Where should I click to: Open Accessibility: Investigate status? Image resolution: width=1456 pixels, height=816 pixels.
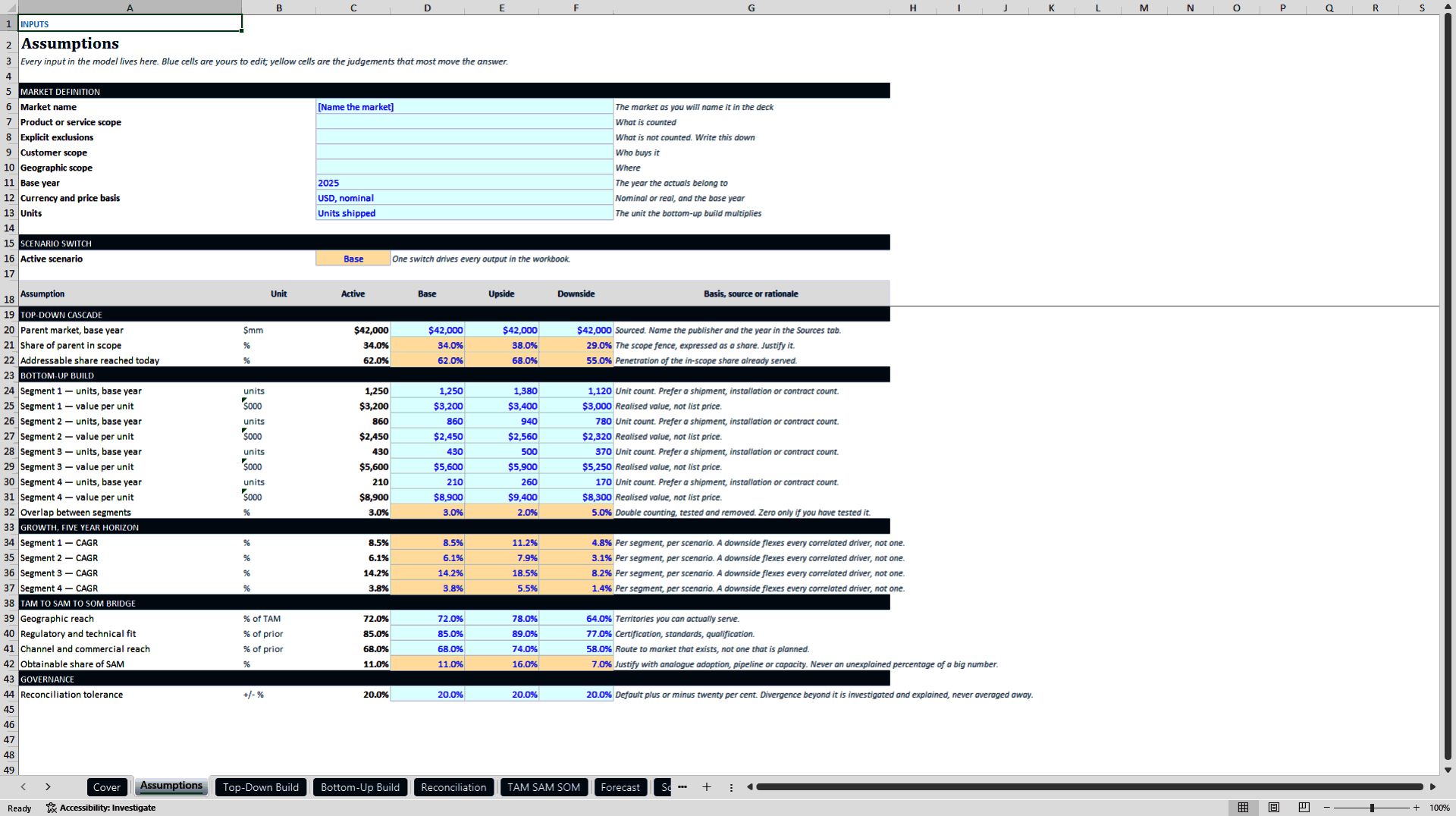[x=101, y=808]
